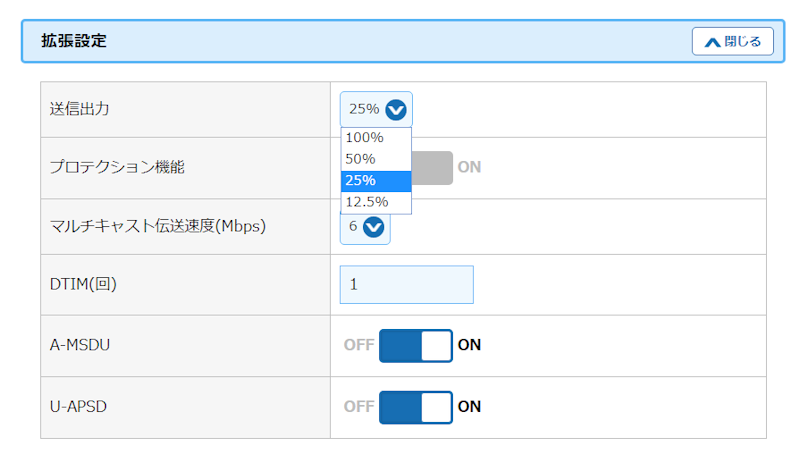Toggle the プロテクション機能 switch
Screen dimensions: 800x455
click(x=432, y=167)
